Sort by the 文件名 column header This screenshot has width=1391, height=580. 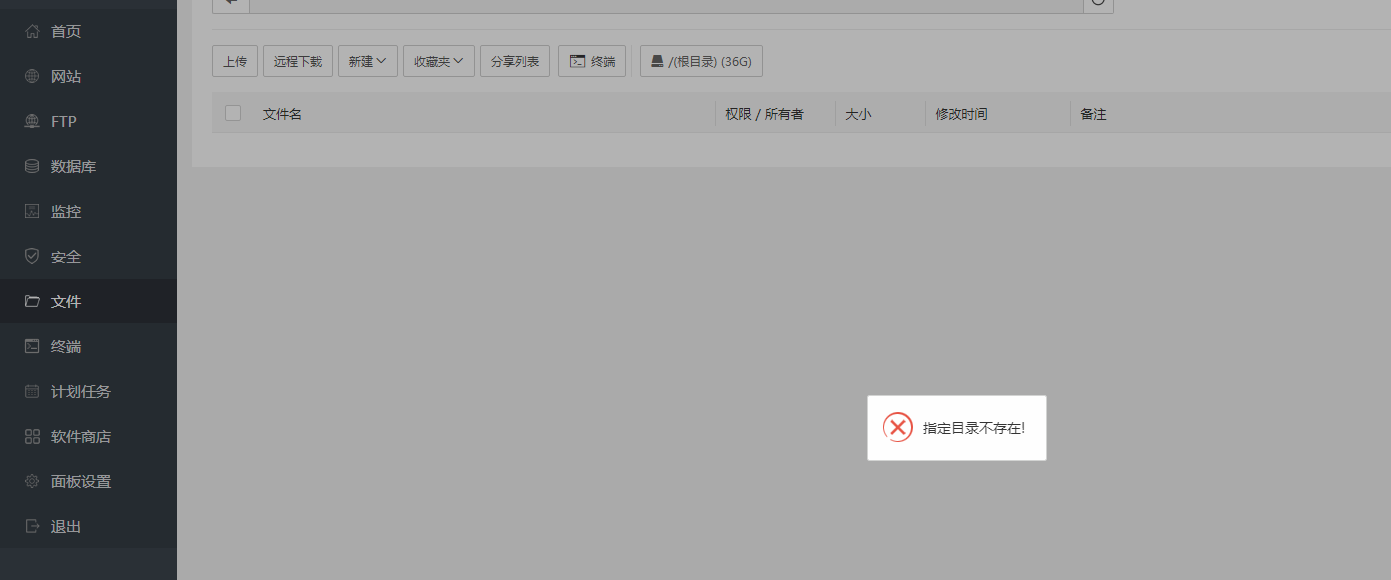pyautogui.click(x=282, y=114)
